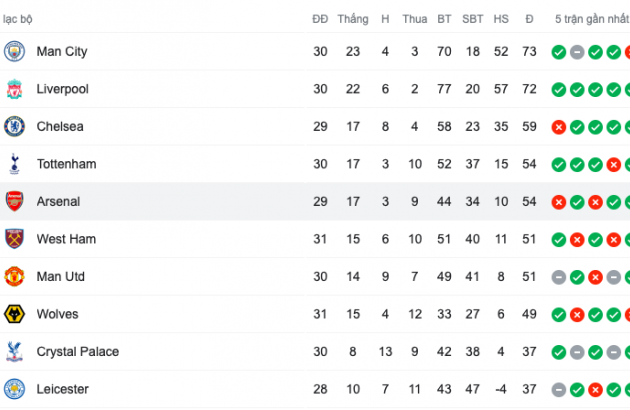Click the HS column header
Image resolution: width=630 pixels, height=410 pixels.
501,18
